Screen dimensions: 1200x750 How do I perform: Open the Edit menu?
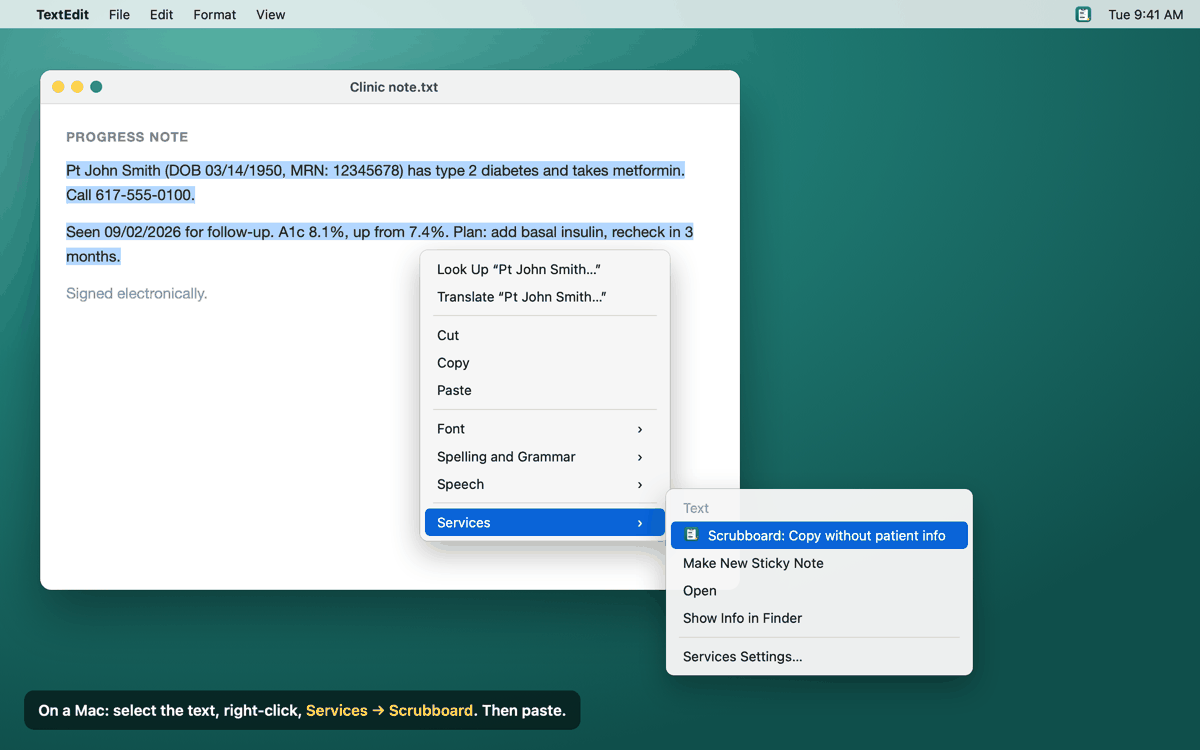coord(162,14)
